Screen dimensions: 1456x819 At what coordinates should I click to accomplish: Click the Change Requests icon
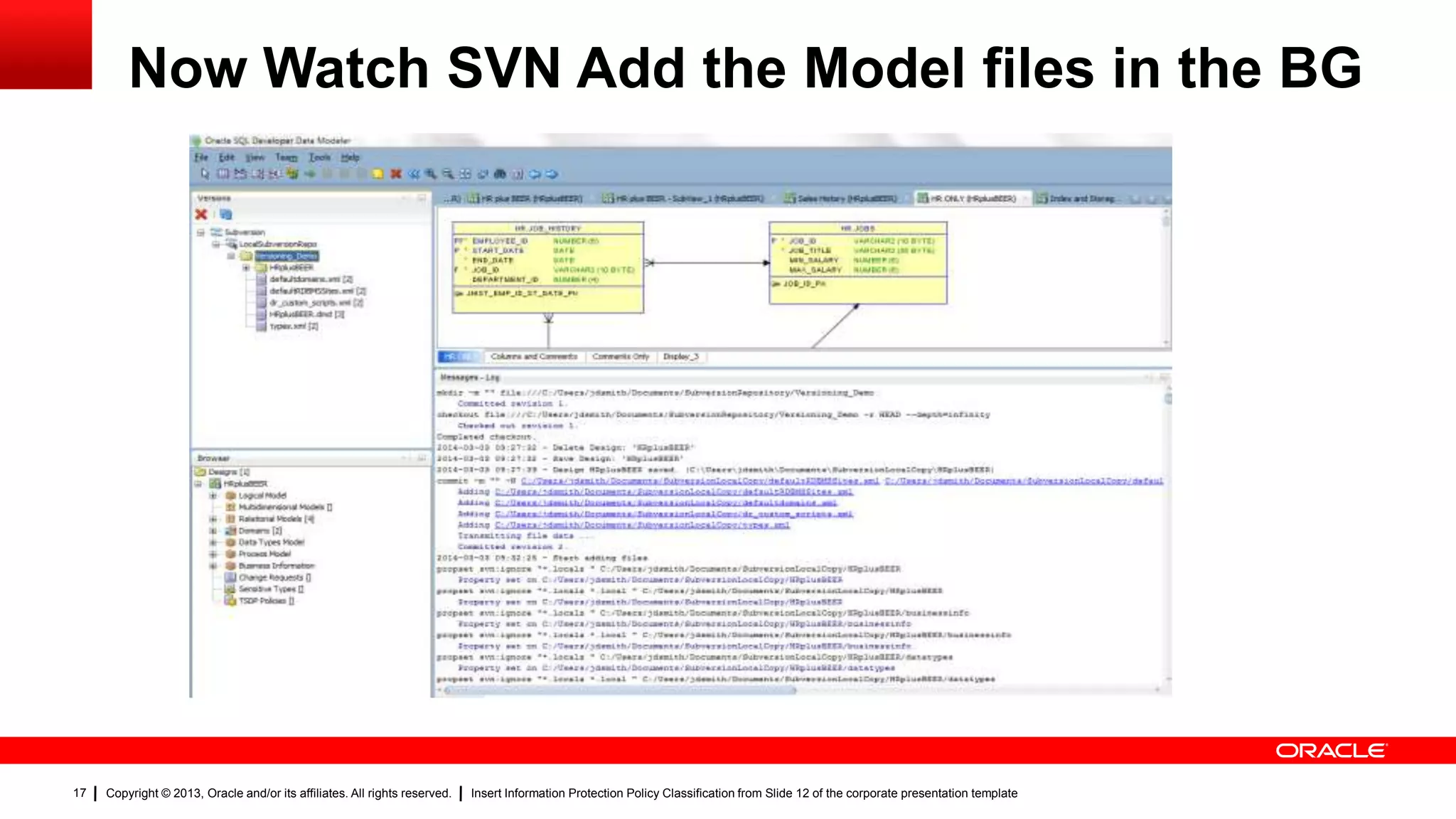click(230, 577)
